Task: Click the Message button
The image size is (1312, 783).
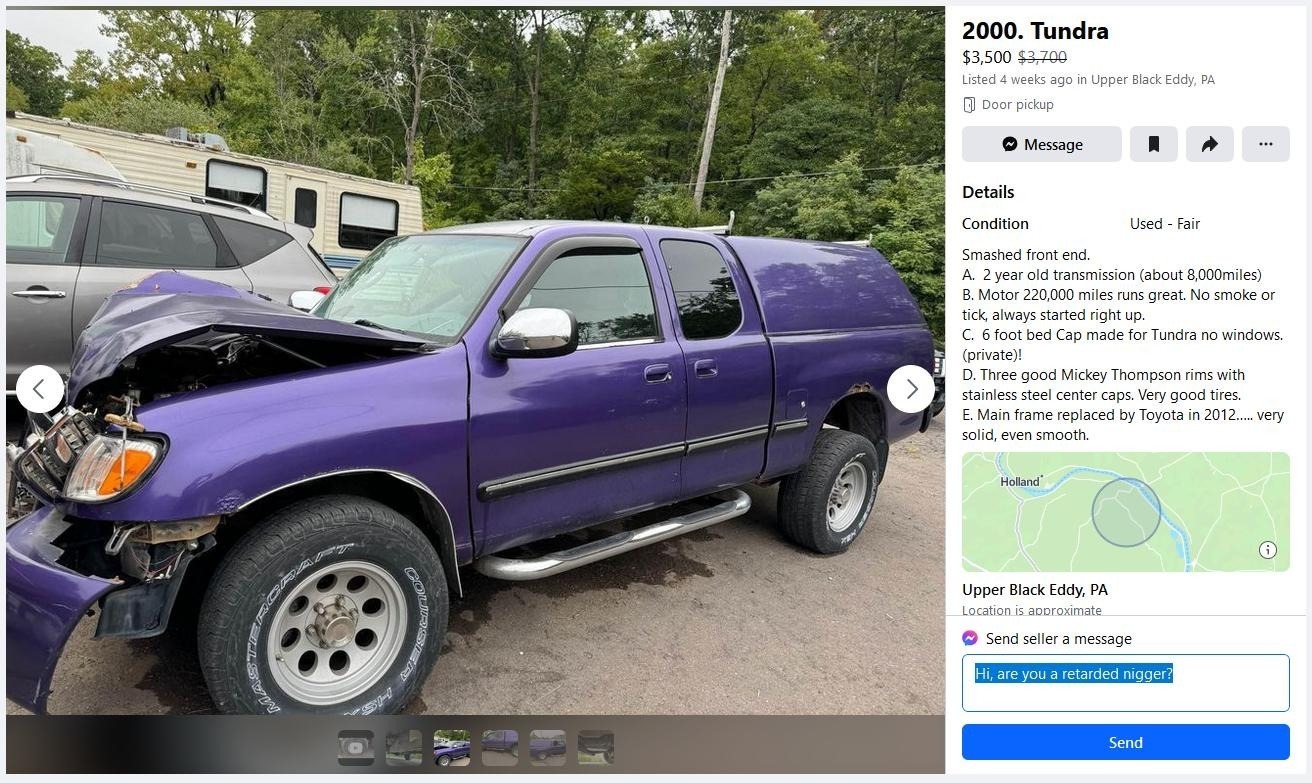Action: 1041,144
